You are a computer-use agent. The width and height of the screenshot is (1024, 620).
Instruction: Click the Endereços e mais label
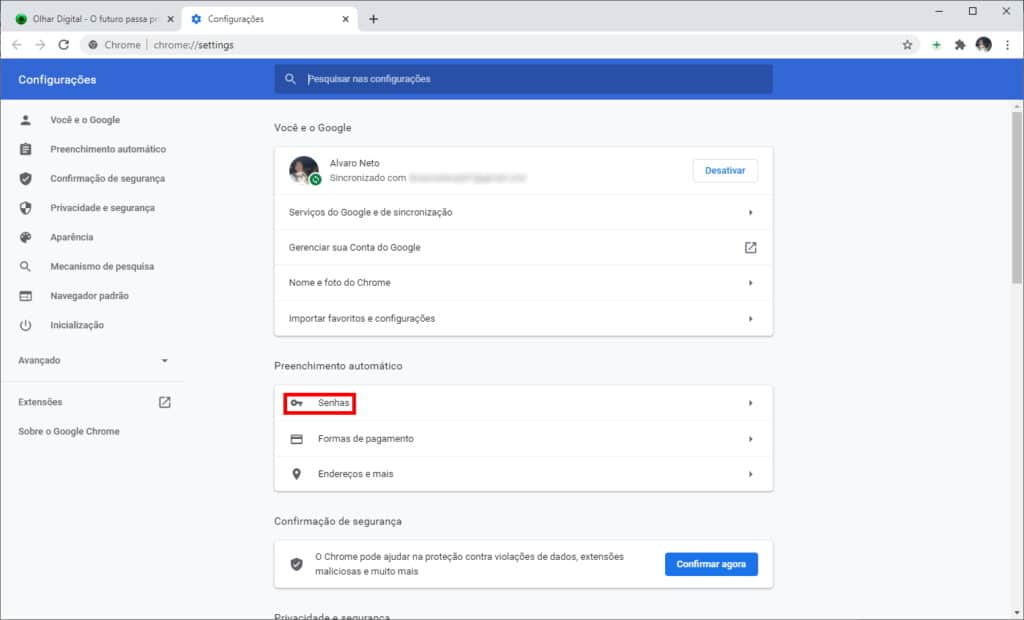[x=355, y=474]
